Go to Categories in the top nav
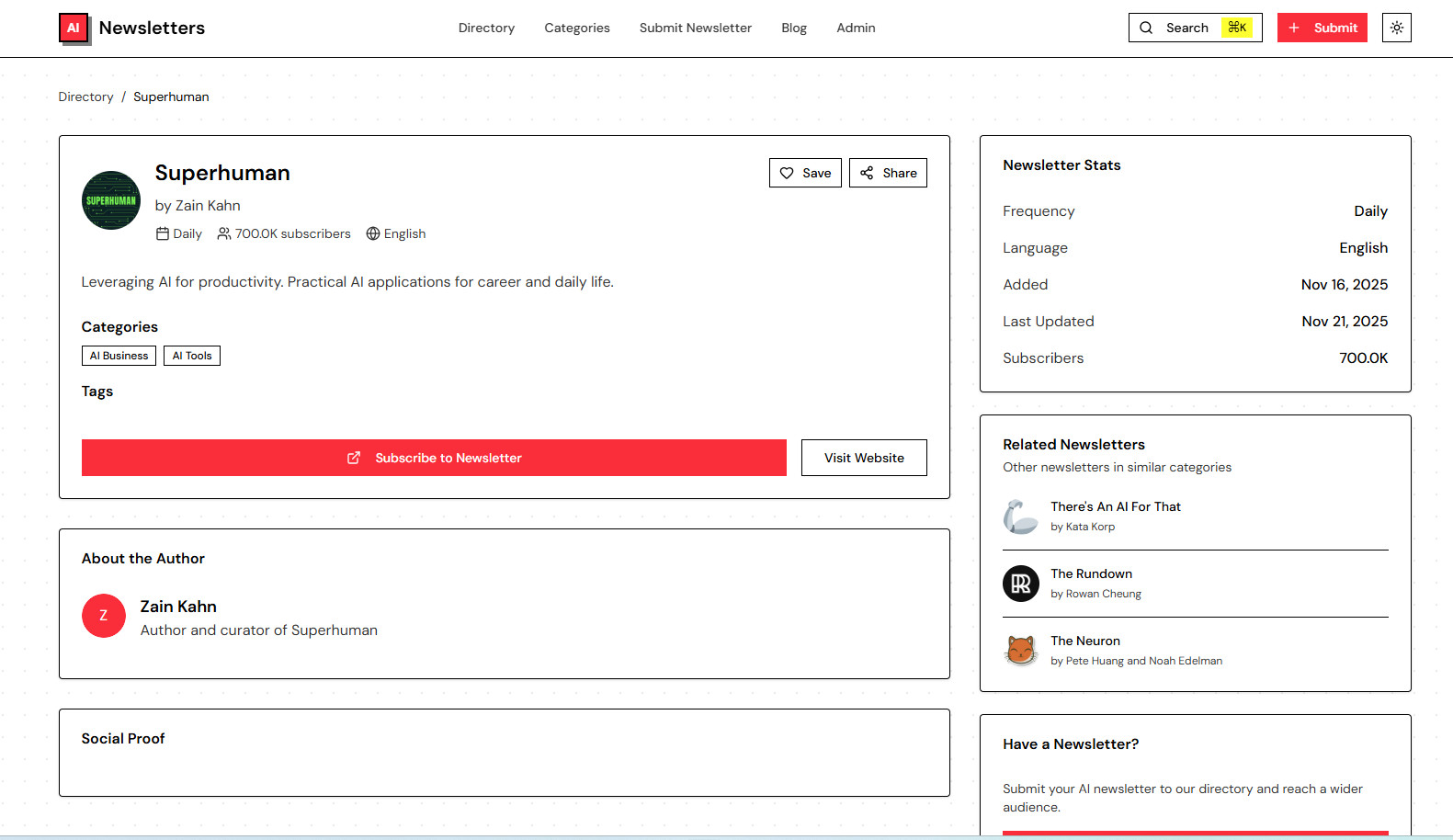 (577, 28)
